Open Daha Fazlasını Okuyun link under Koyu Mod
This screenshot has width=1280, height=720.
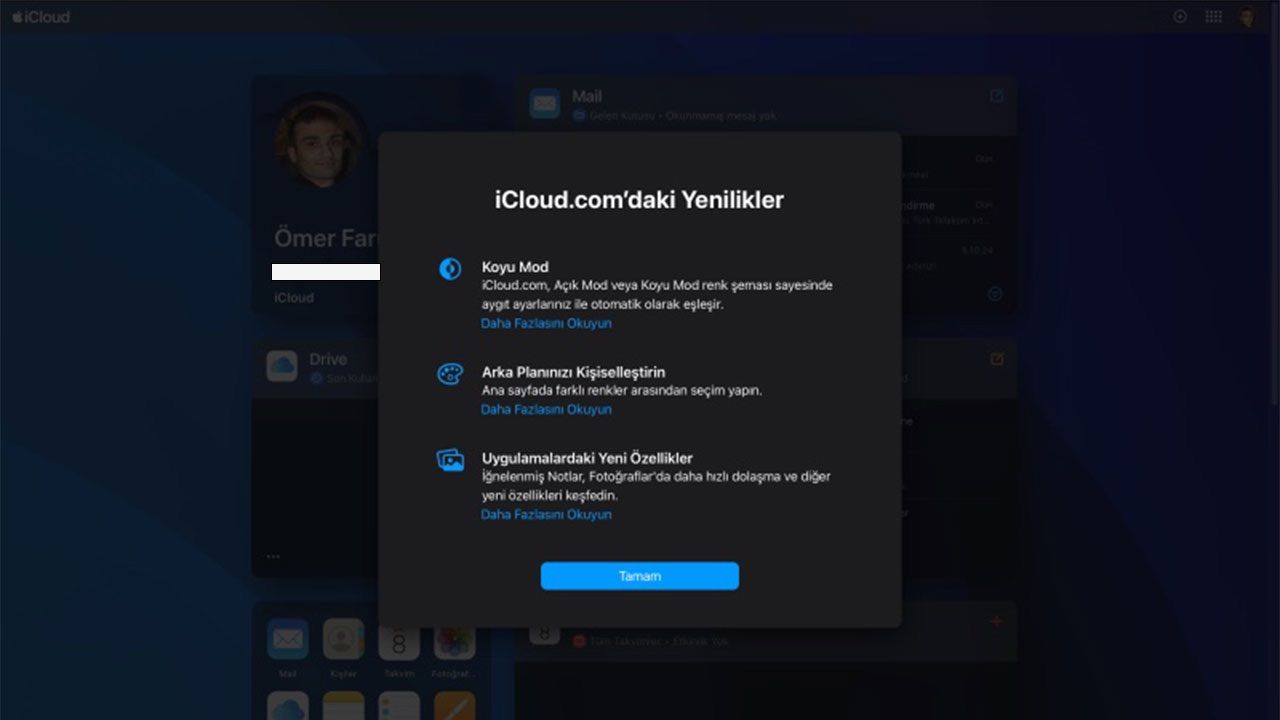pyautogui.click(x=546, y=323)
